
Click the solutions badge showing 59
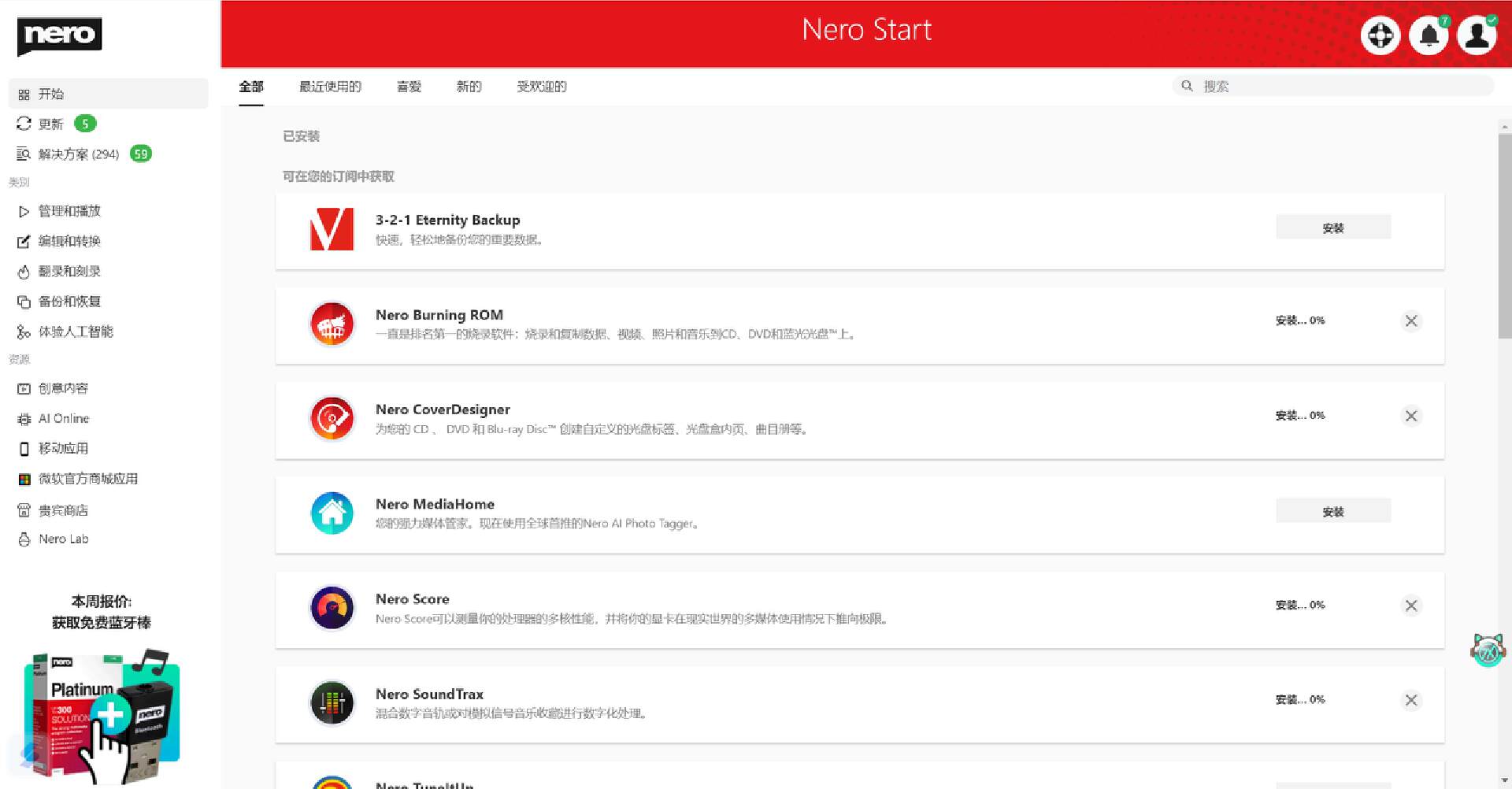click(x=141, y=154)
